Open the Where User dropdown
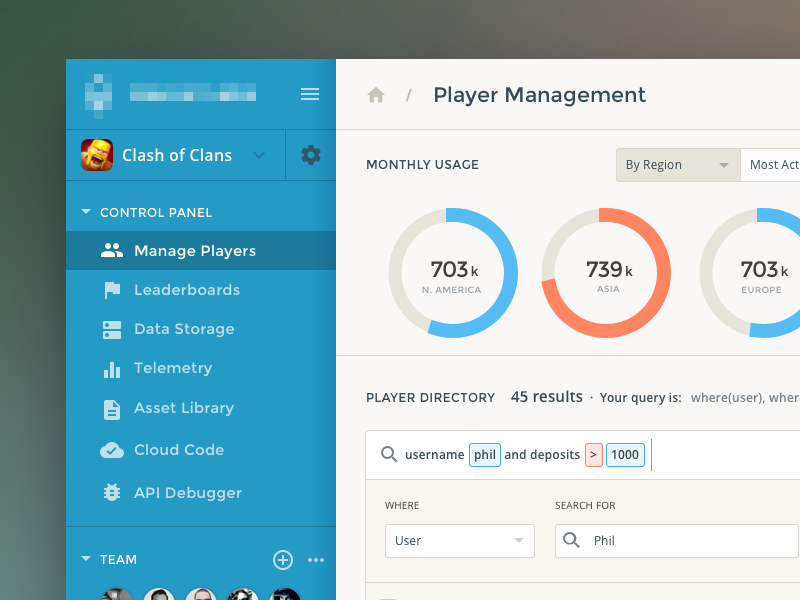This screenshot has height=600, width=800. [460, 541]
